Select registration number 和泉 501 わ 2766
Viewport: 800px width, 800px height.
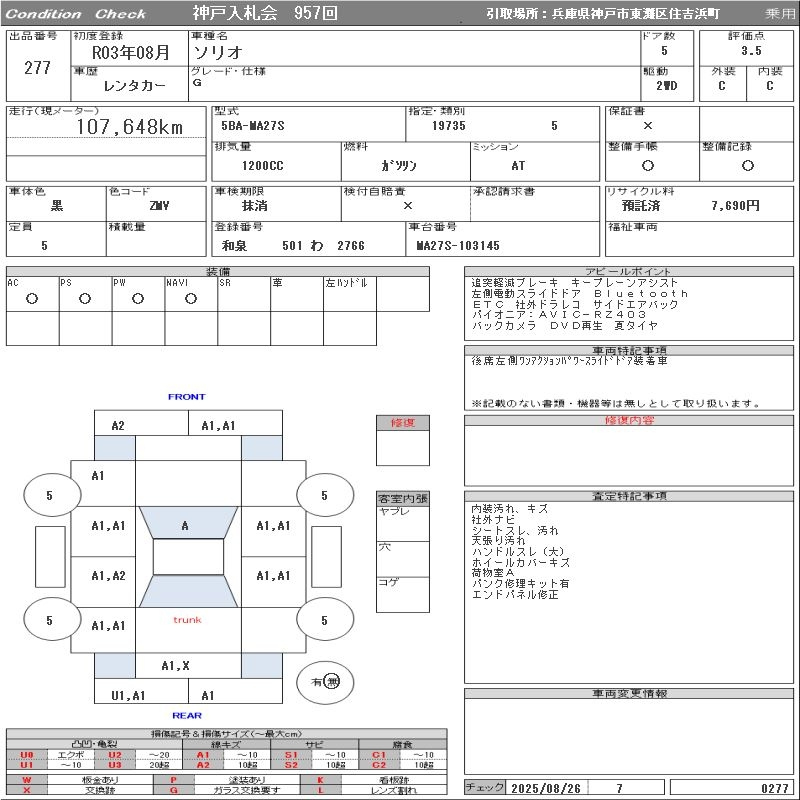click(293, 246)
